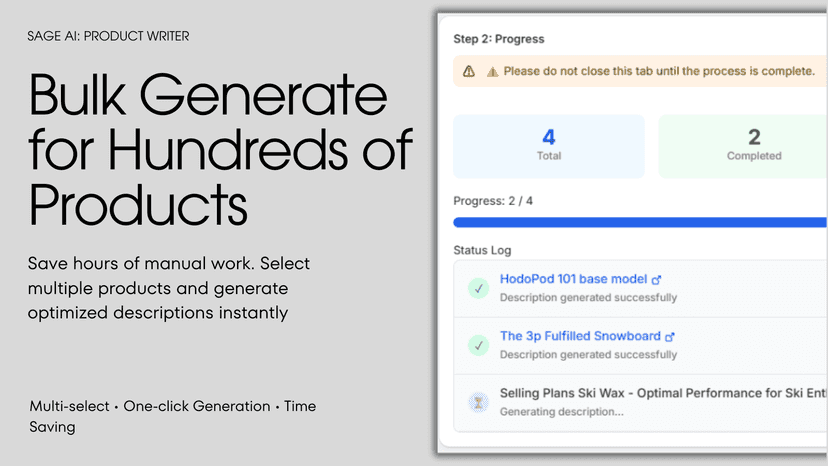Image resolution: width=828 pixels, height=466 pixels.
Task: Click 'Description generated successfully' under HodoPod 101
Action: tap(588, 297)
